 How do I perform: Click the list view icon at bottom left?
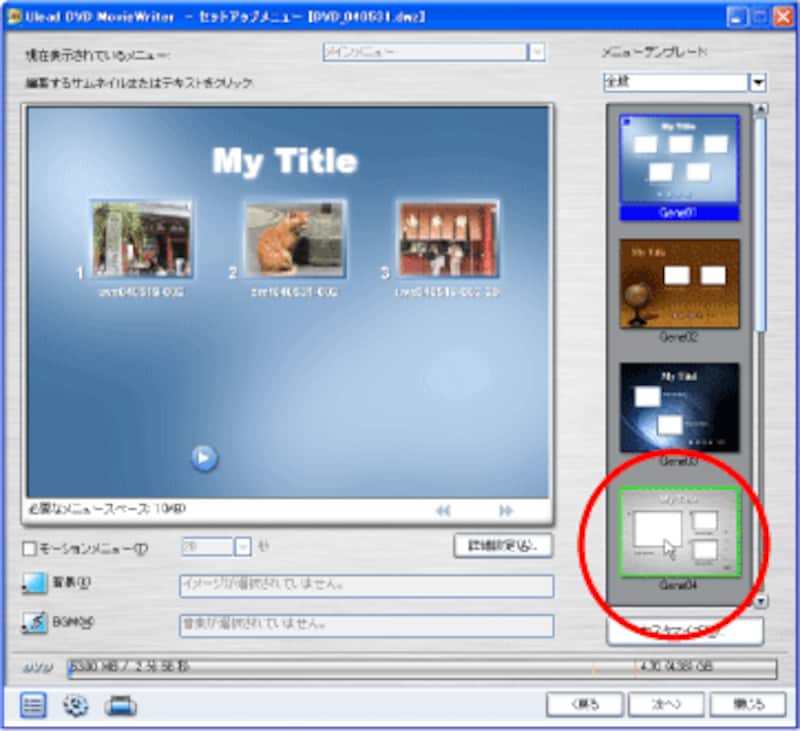pos(33,705)
